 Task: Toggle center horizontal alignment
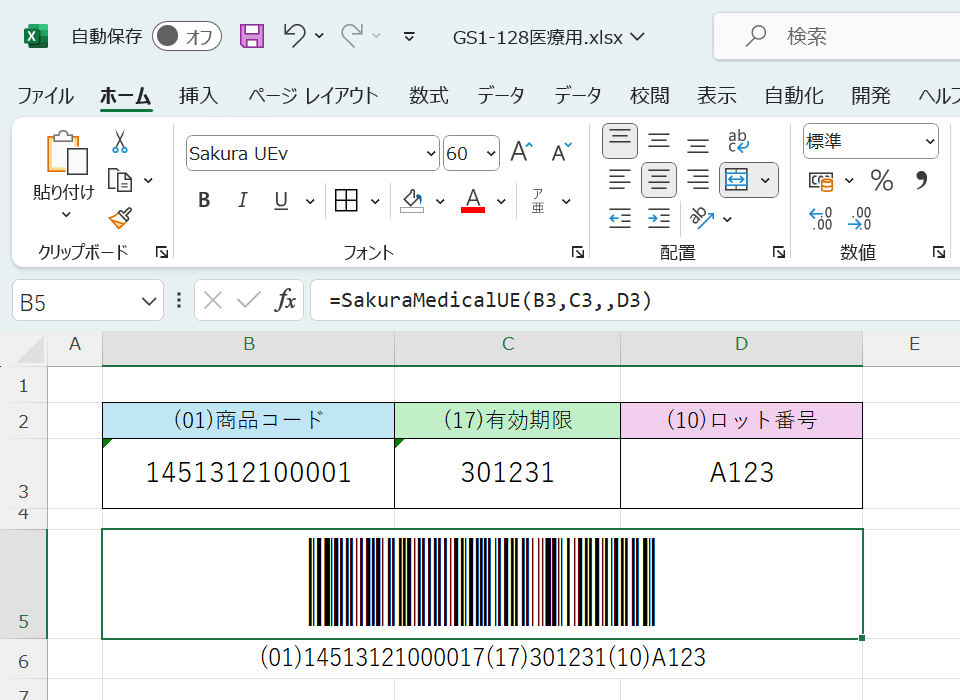coord(659,180)
